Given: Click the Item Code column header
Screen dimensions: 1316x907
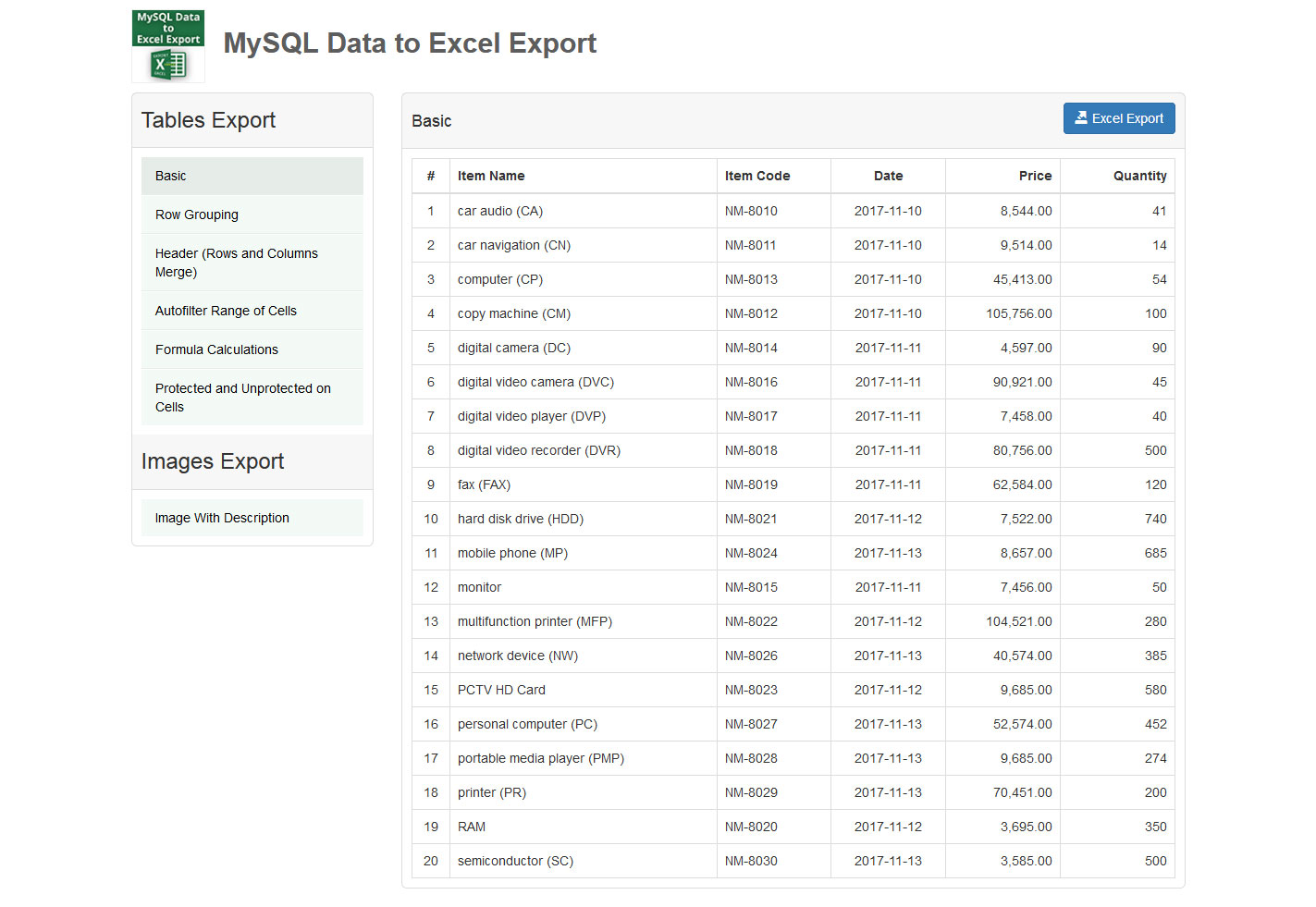Looking at the screenshot, I should pos(757,176).
